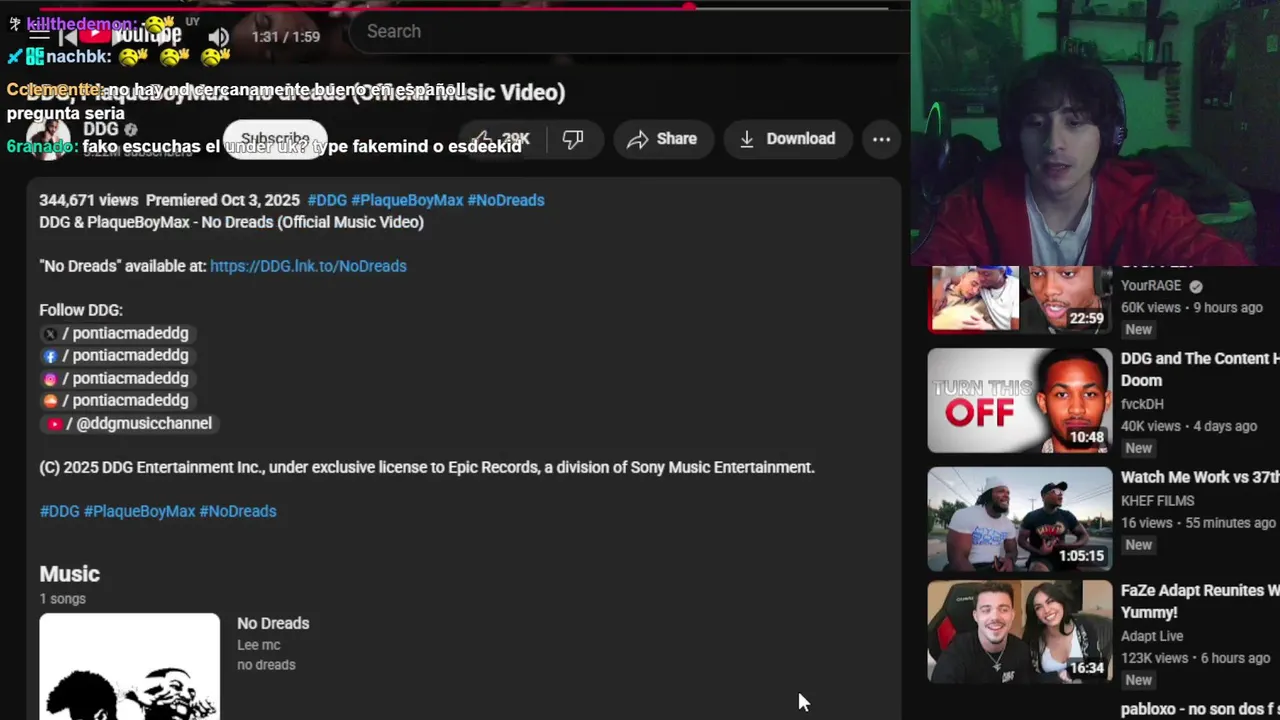Click chat username nachbk
Image resolution: width=1280 pixels, height=720 pixels.
click(x=78, y=57)
